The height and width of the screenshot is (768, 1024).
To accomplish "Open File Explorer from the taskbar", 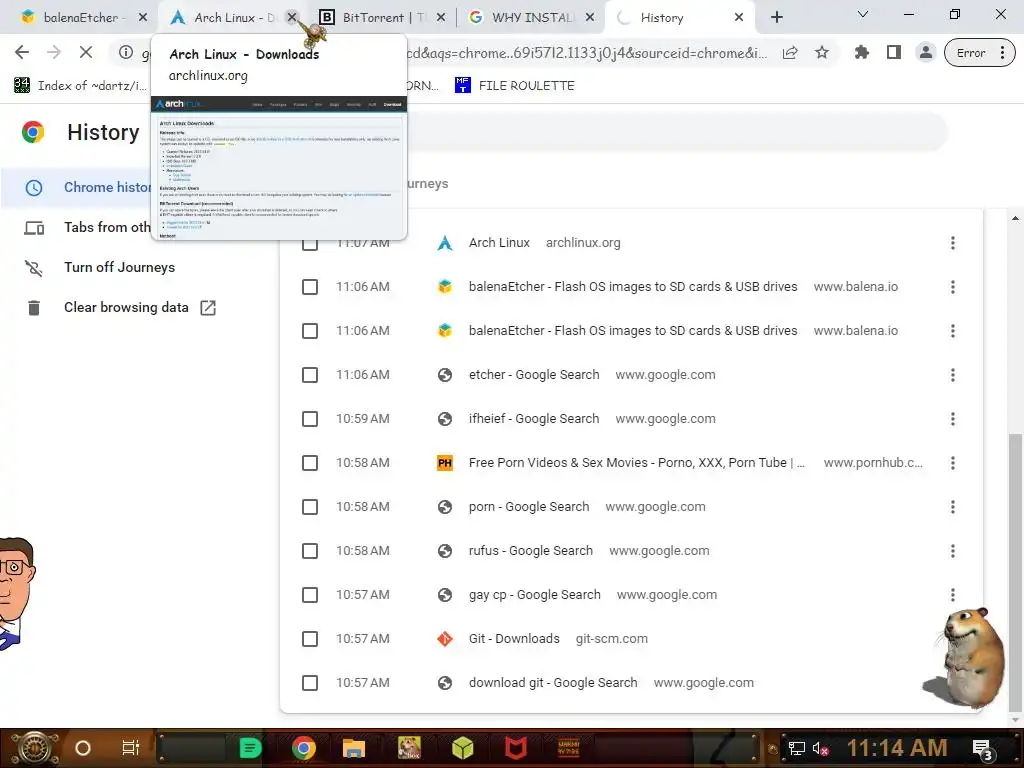I will 353,748.
